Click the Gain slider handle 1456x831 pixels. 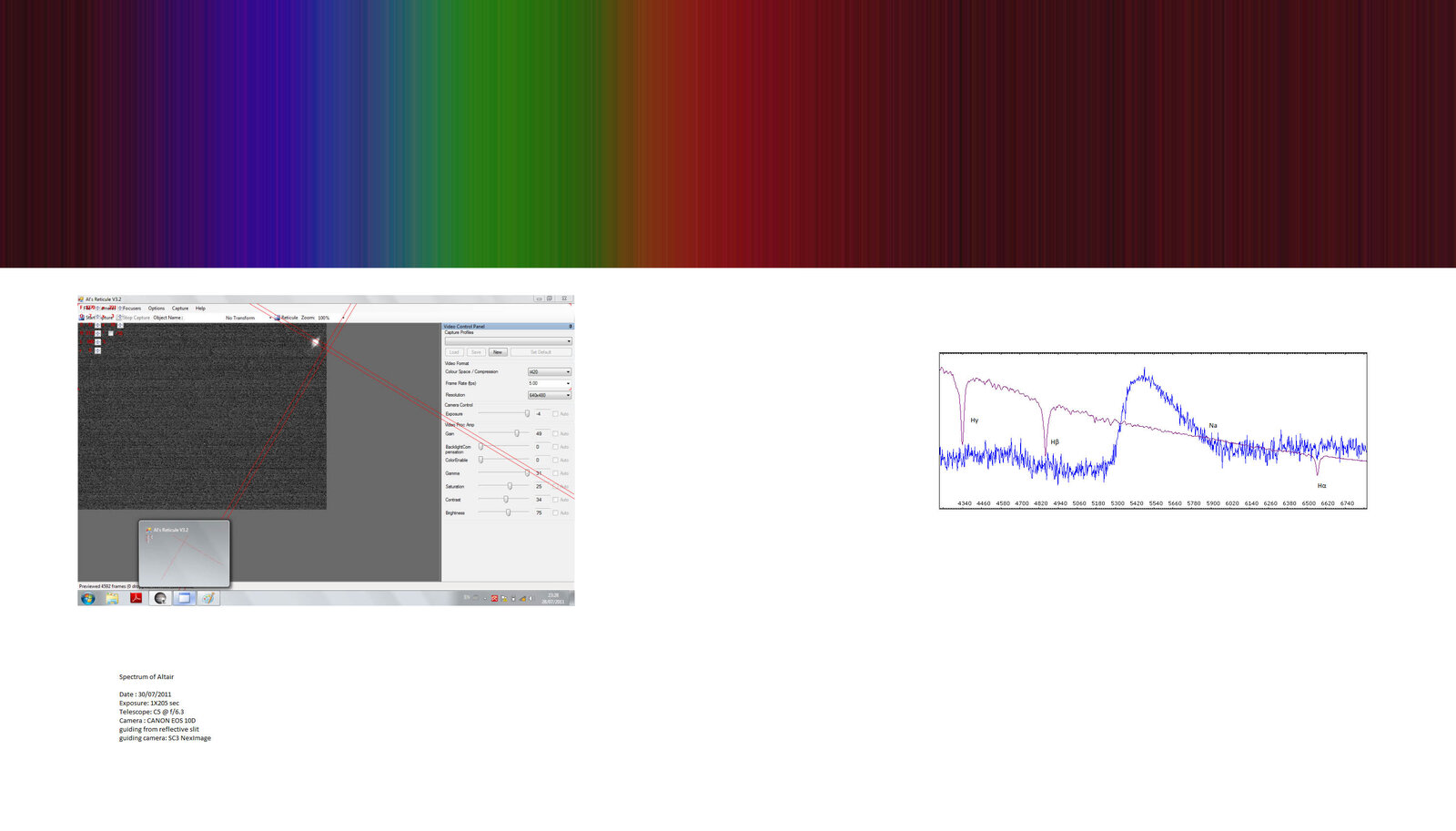[x=517, y=433]
